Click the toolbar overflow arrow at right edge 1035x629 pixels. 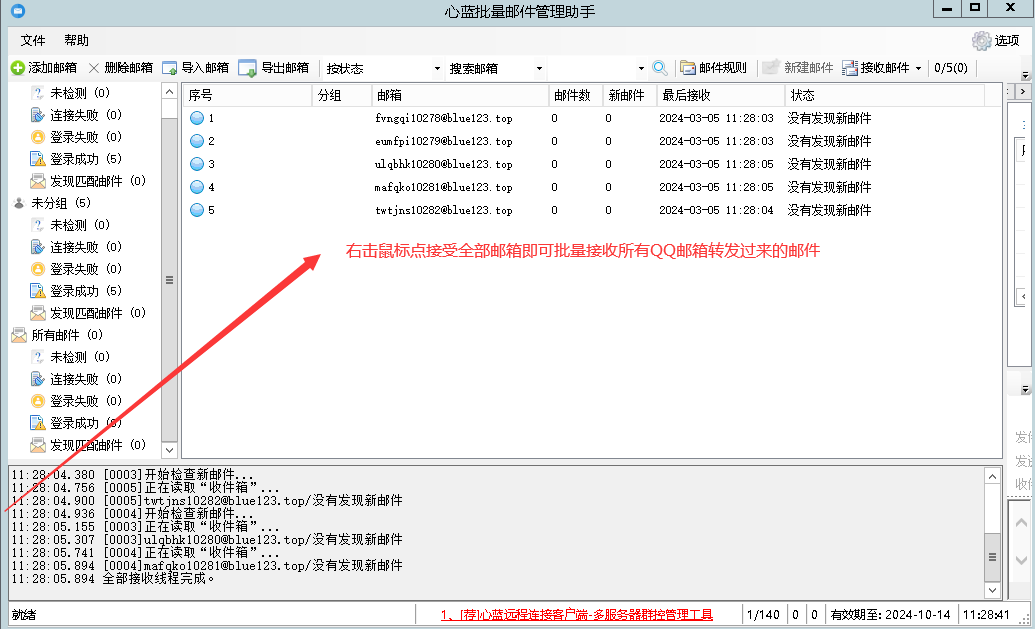click(x=1025, y=75)
